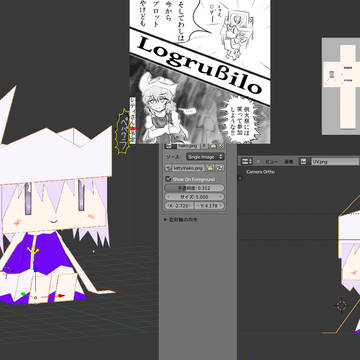Click the unlink X icon on the background image
This screenshot has height=360, width=360.
[x=221, y=146]
